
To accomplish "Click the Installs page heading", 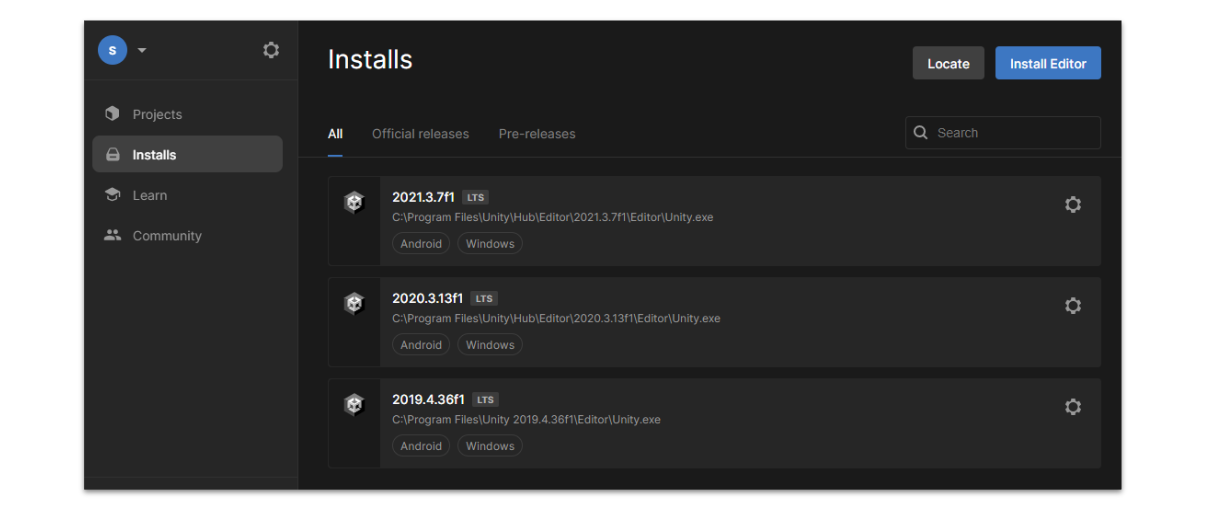I will tap(370, 60).
